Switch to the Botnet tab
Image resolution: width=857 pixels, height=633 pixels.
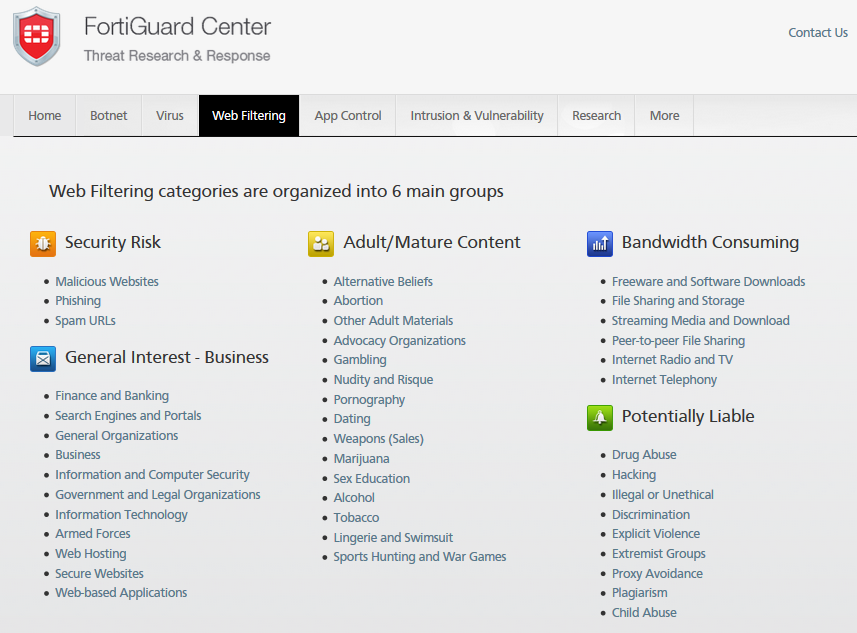click(109, 115)
